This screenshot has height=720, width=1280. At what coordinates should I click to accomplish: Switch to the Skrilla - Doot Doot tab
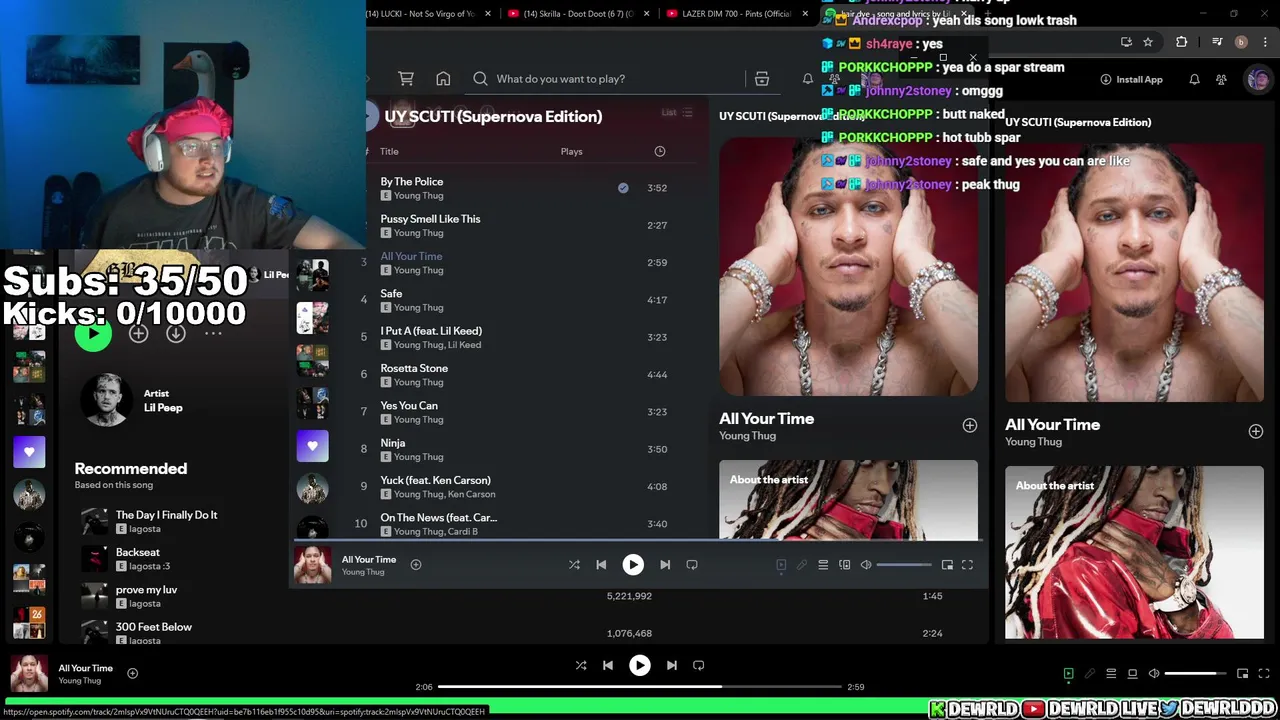(580, 14)
